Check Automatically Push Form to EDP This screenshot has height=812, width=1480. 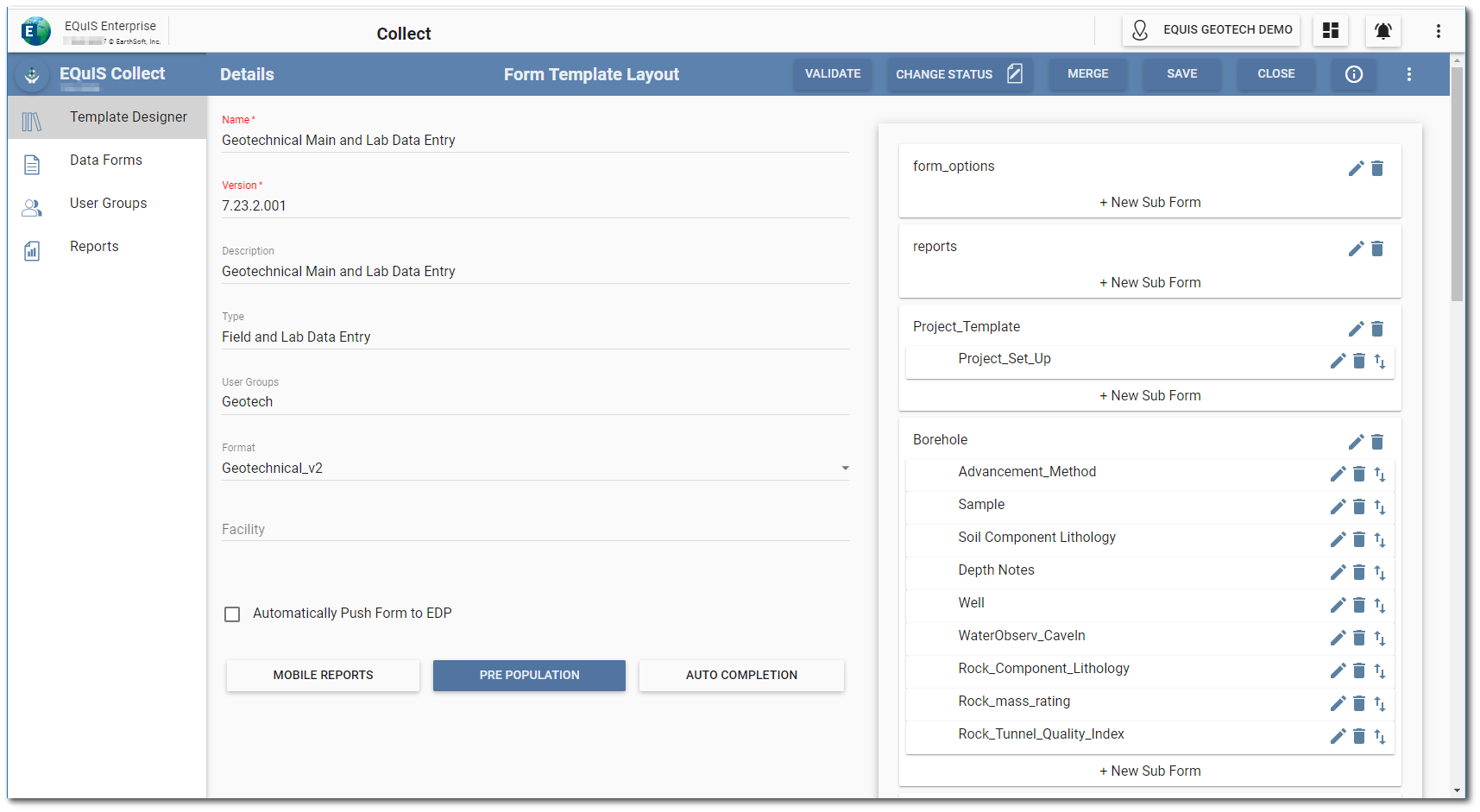coord(231,614)
